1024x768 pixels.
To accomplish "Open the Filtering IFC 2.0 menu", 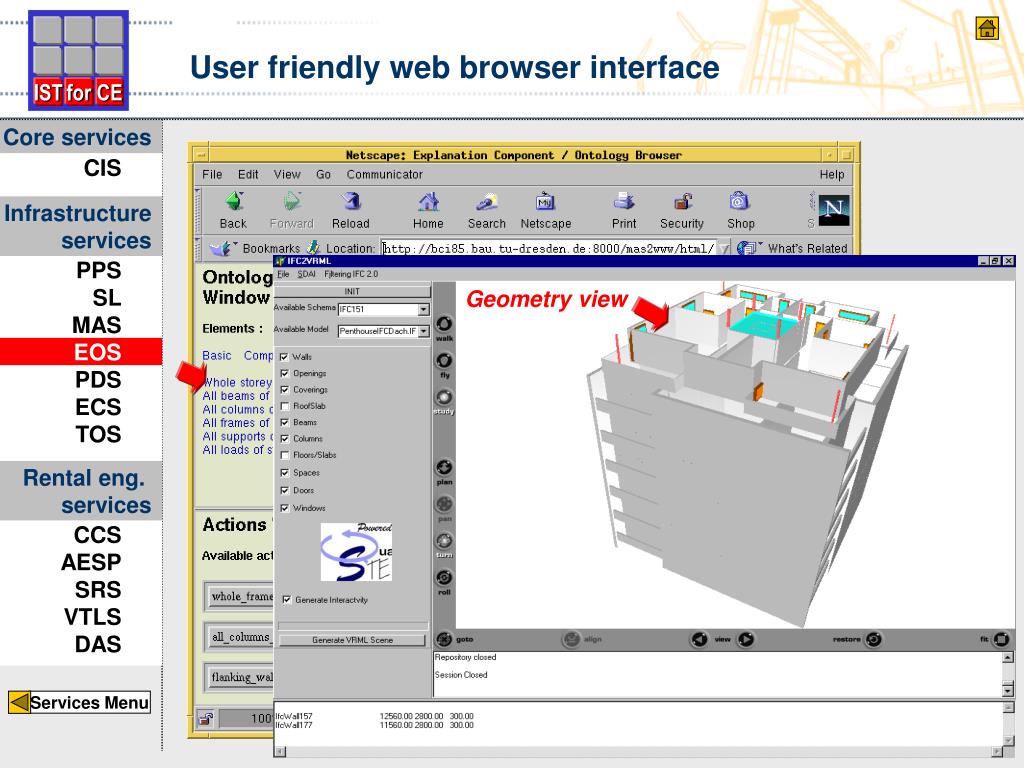I will tap(351, 274).
